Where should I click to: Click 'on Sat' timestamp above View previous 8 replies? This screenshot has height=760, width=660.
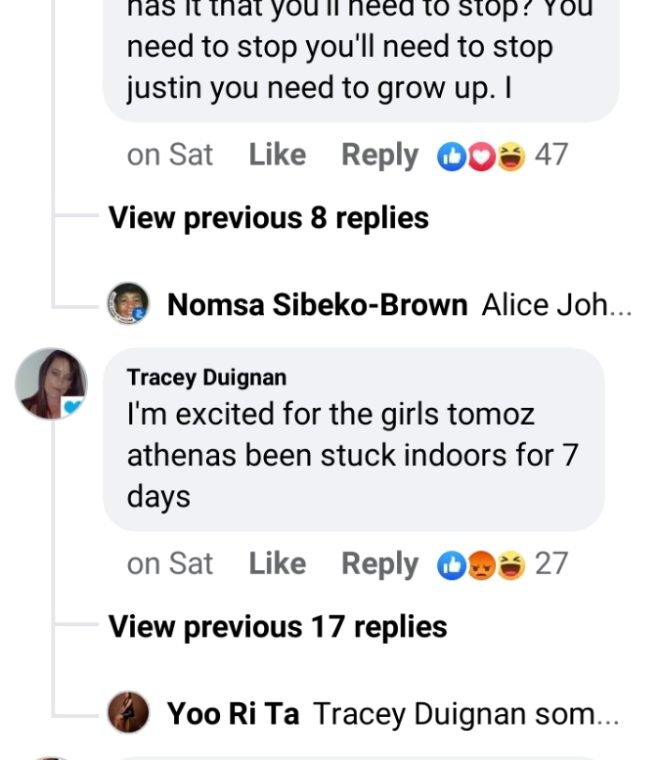(170, 155)
